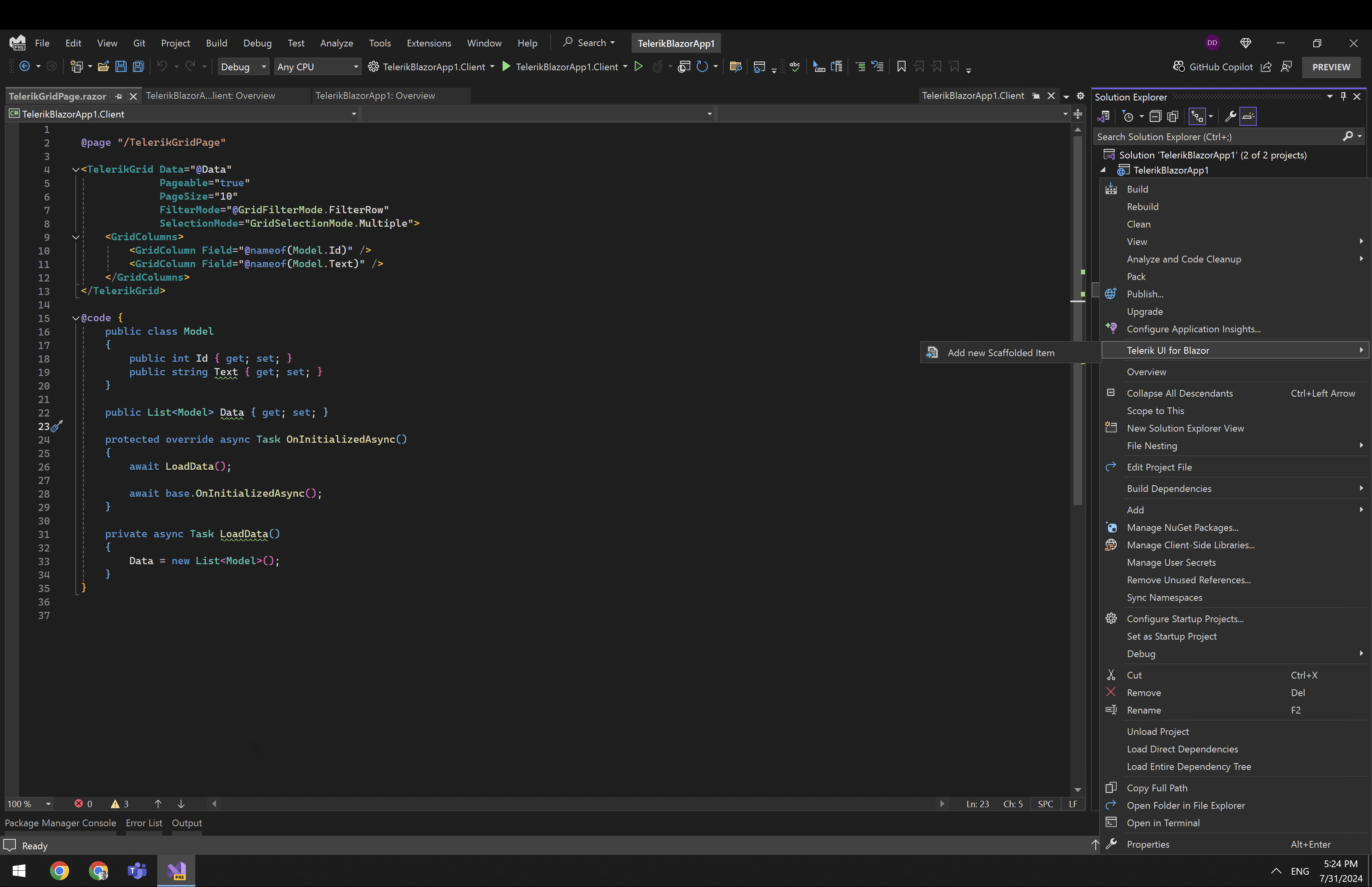Viewport: 1372px width, 887px height.
Task: Click the GitHub Copilot icon
Action: [x=1179, y=67]
